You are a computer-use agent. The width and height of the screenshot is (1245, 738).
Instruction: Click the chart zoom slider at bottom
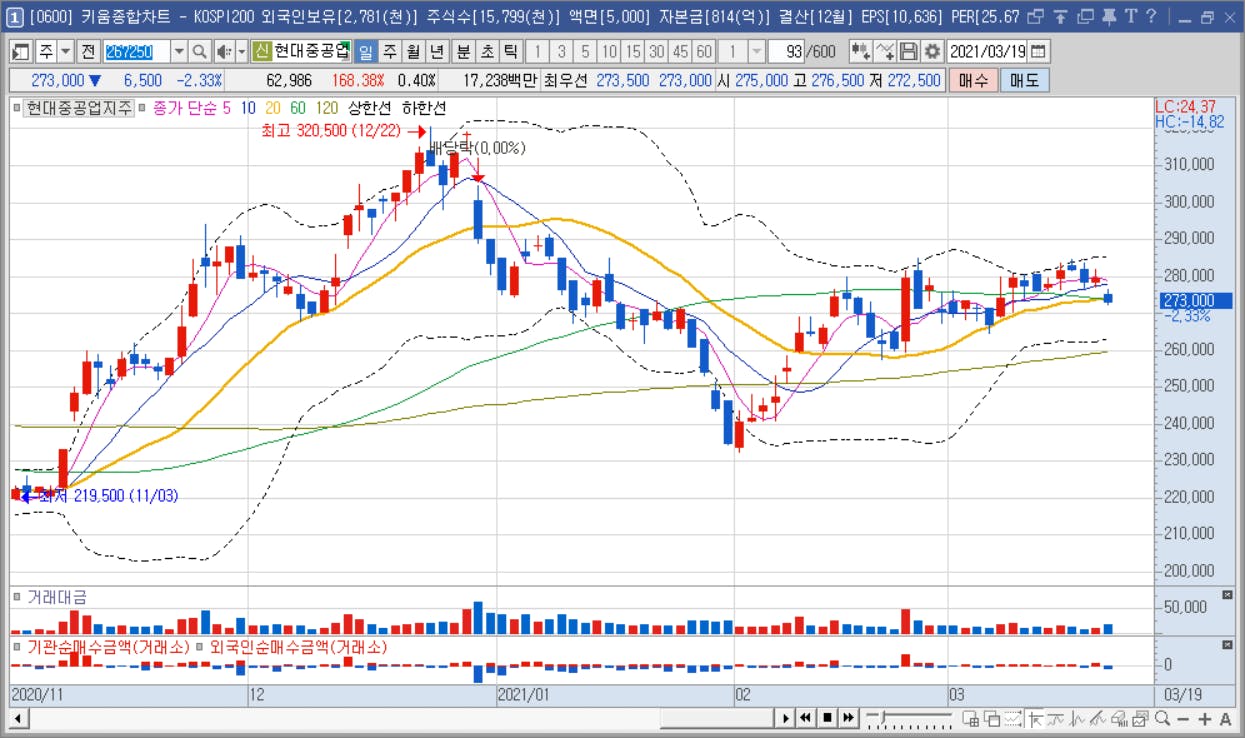coord(909,717)
